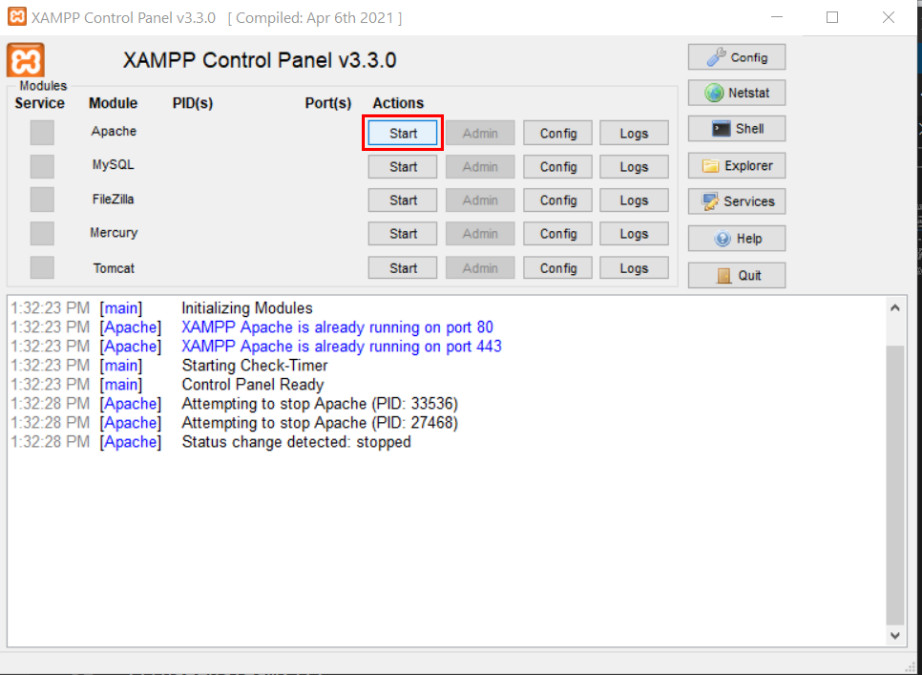
Task: Toggle the Tomcat service checkbox
Action: pos(42,268)
